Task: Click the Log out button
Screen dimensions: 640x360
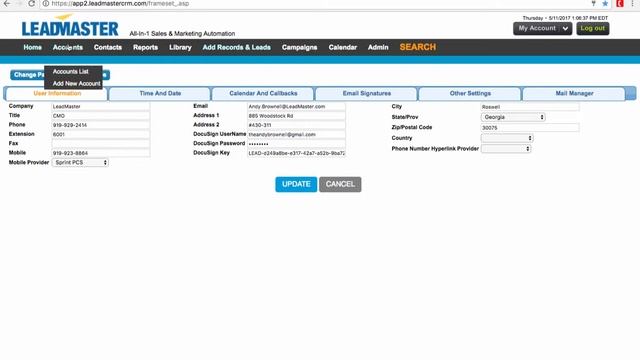Action: pos(593,29)
